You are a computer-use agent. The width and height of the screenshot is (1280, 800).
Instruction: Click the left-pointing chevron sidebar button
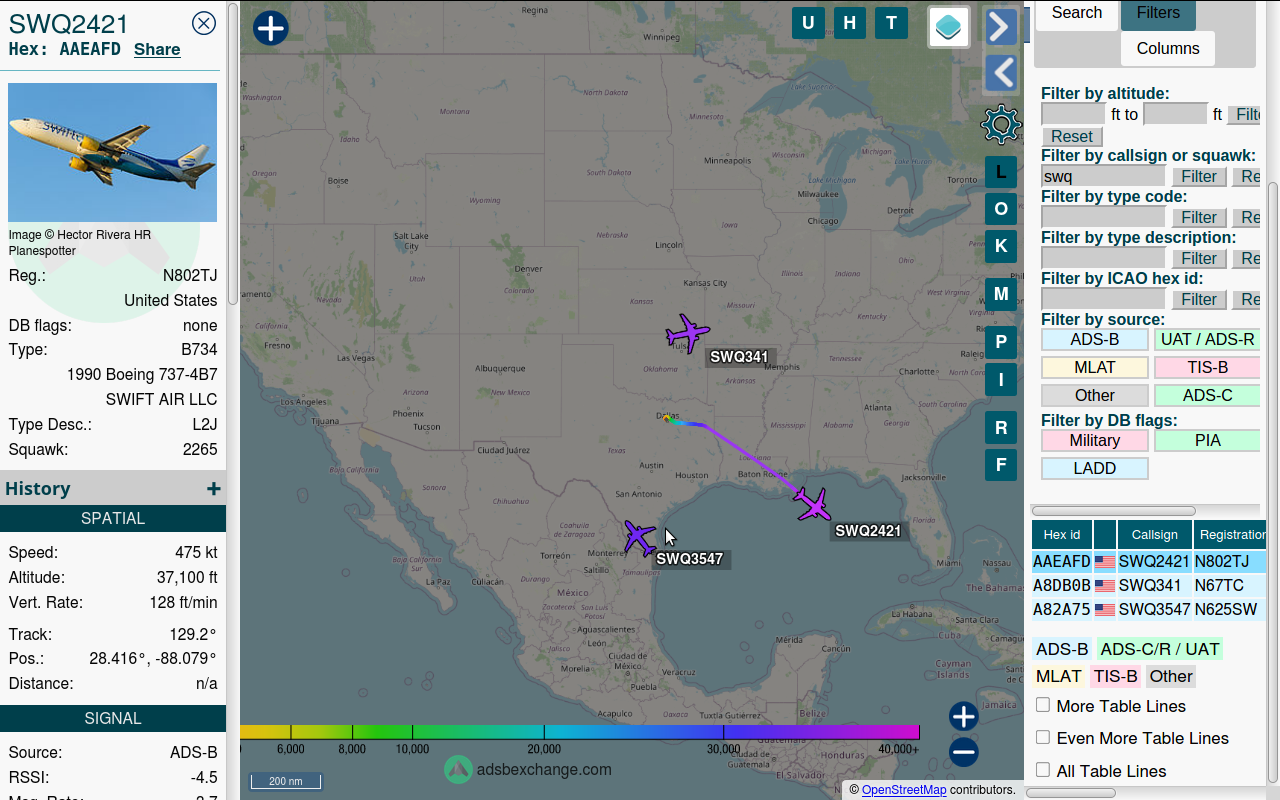click(1001, 74)
